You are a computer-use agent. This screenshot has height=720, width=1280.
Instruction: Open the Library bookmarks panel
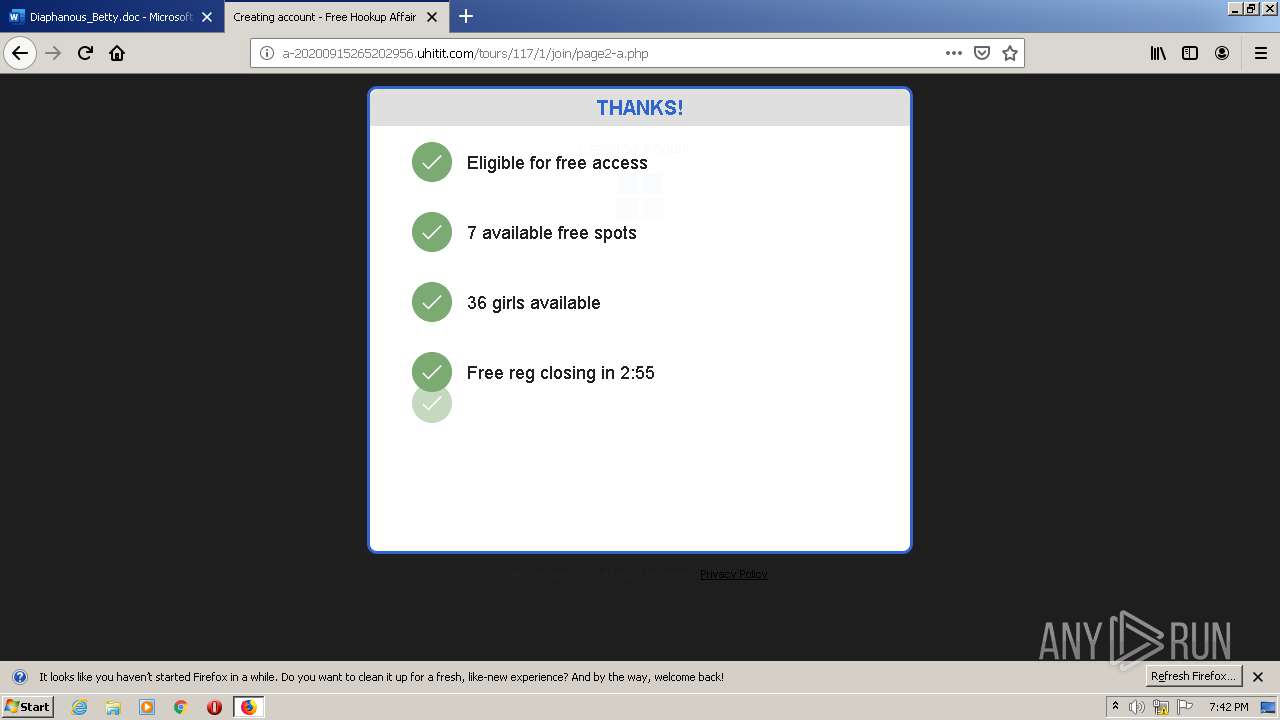pos(1158,53)
